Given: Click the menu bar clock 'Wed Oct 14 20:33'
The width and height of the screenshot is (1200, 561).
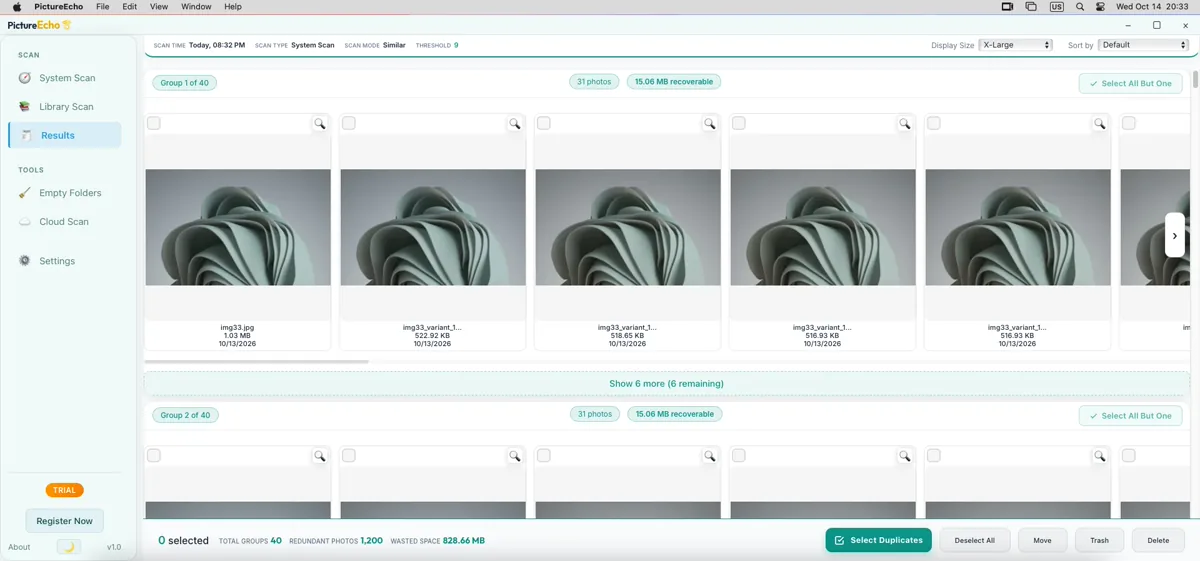Looking at the screenshot, I should pos(1152,7).
